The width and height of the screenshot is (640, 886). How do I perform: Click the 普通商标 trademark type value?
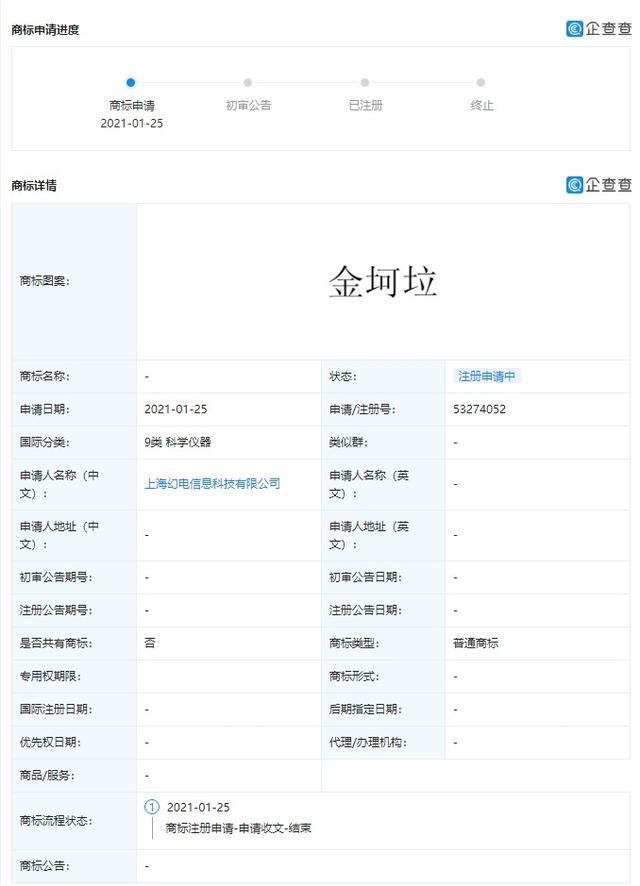pyautogui.click(x=476, y=643)
